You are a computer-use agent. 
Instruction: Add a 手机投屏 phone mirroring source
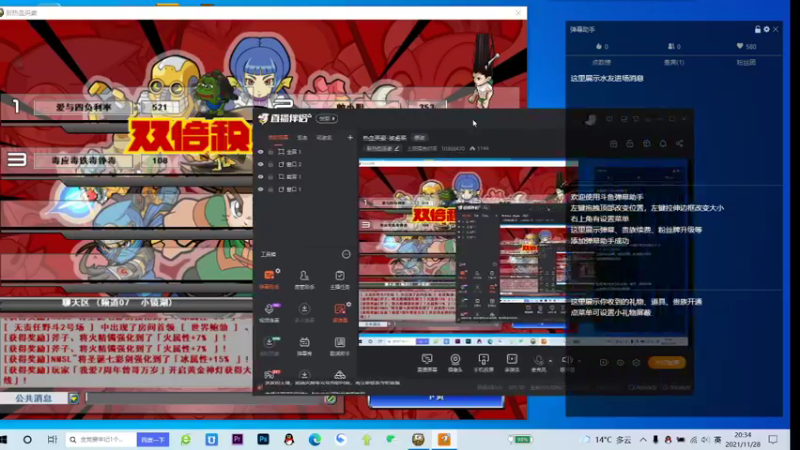point(483,363)
